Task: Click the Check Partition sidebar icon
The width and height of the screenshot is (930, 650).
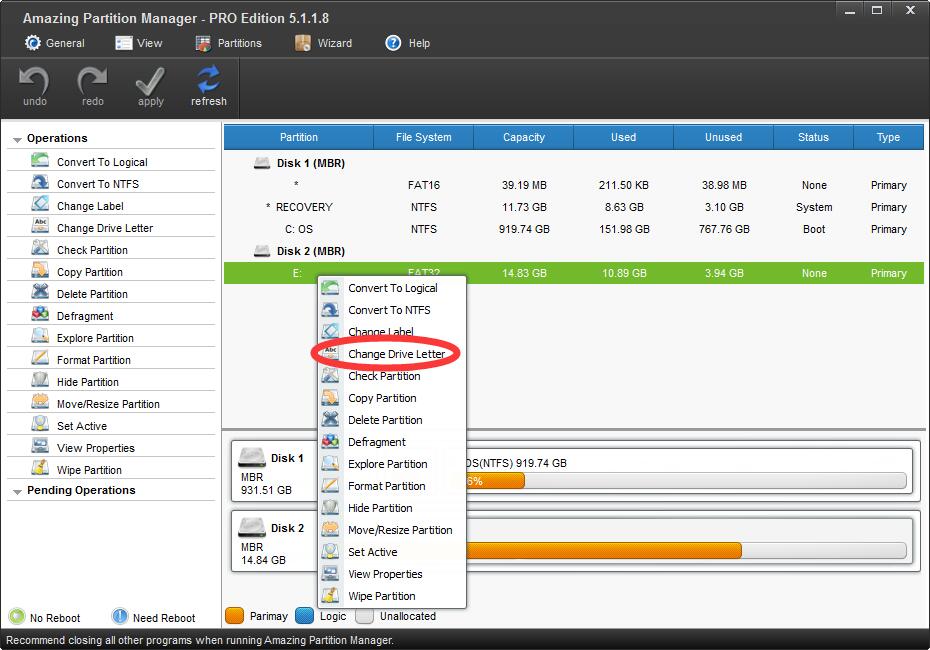Action: pos(40,248)
